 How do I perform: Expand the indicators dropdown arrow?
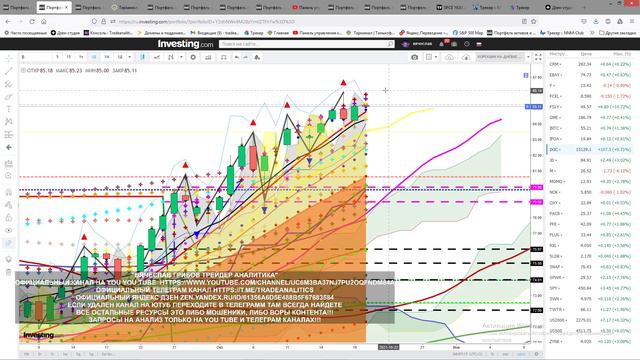pos(181,57)
